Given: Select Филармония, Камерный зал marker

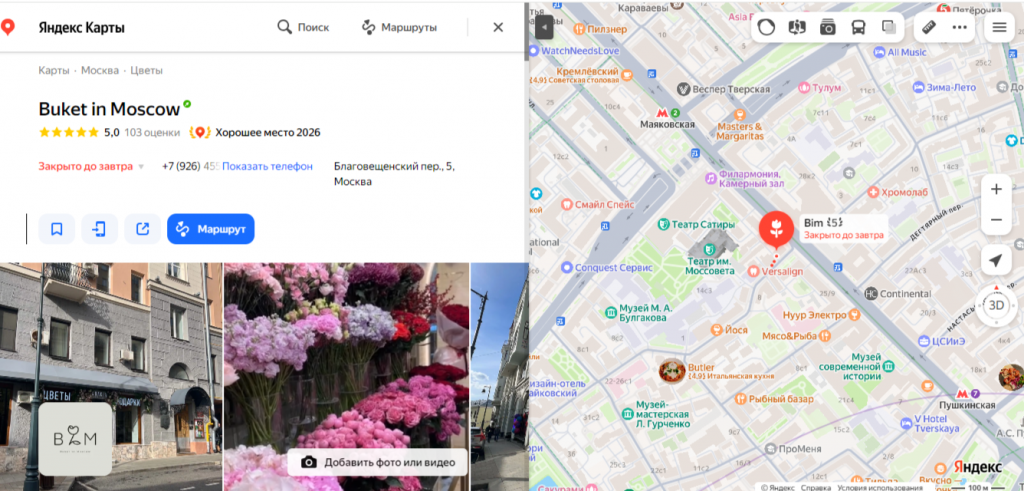Looking at the screenshot, I should click(x=743, y=179).
